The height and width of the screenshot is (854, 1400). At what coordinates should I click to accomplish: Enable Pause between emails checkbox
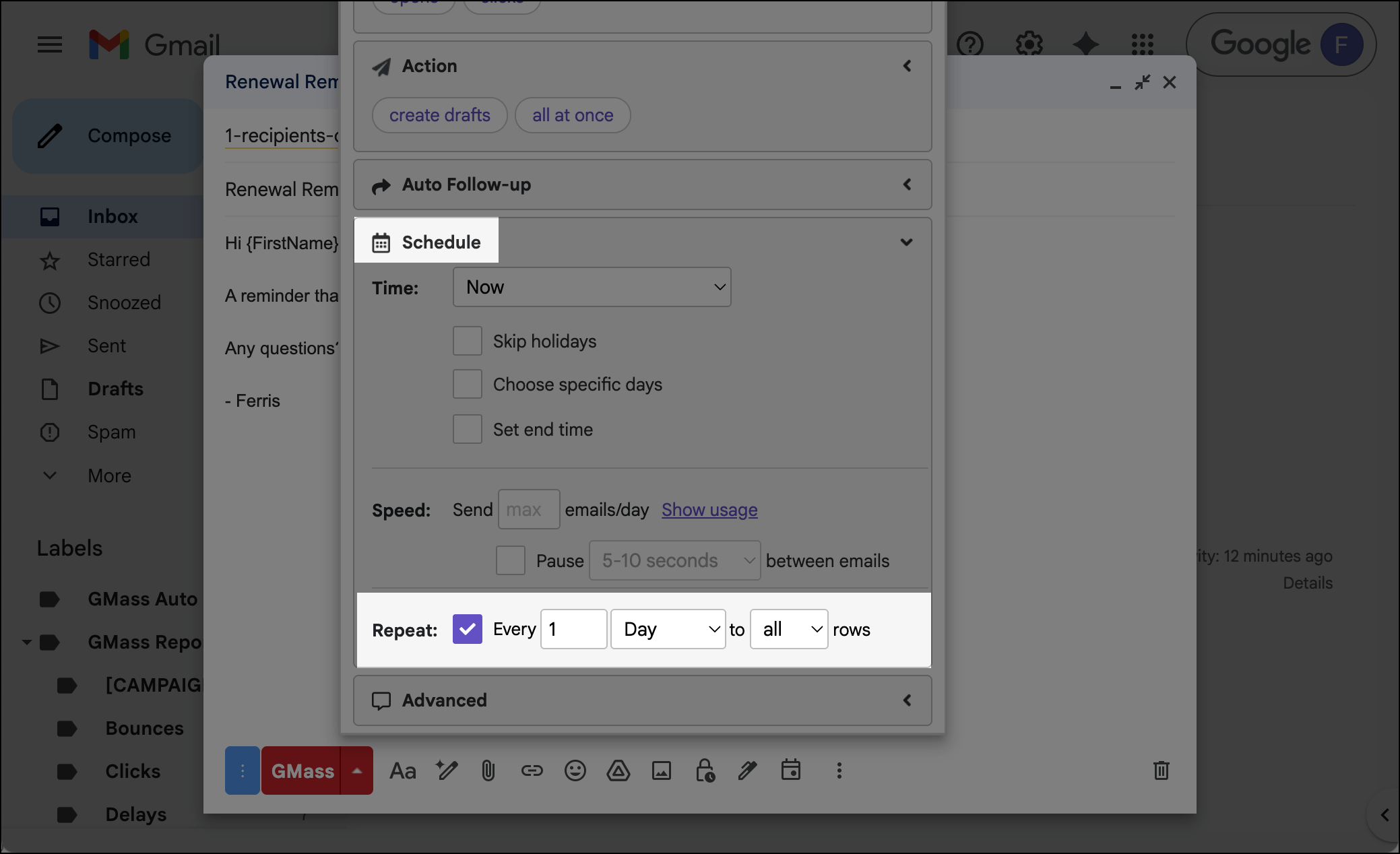pyautogui.click(x=511, y=560)
